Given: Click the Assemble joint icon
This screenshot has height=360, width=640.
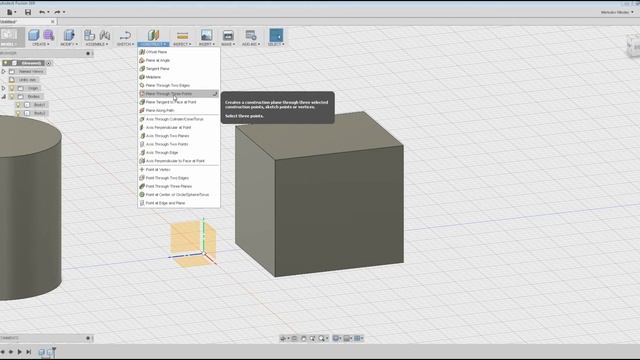Looking at the screenshot, I should tap(105, 35).
